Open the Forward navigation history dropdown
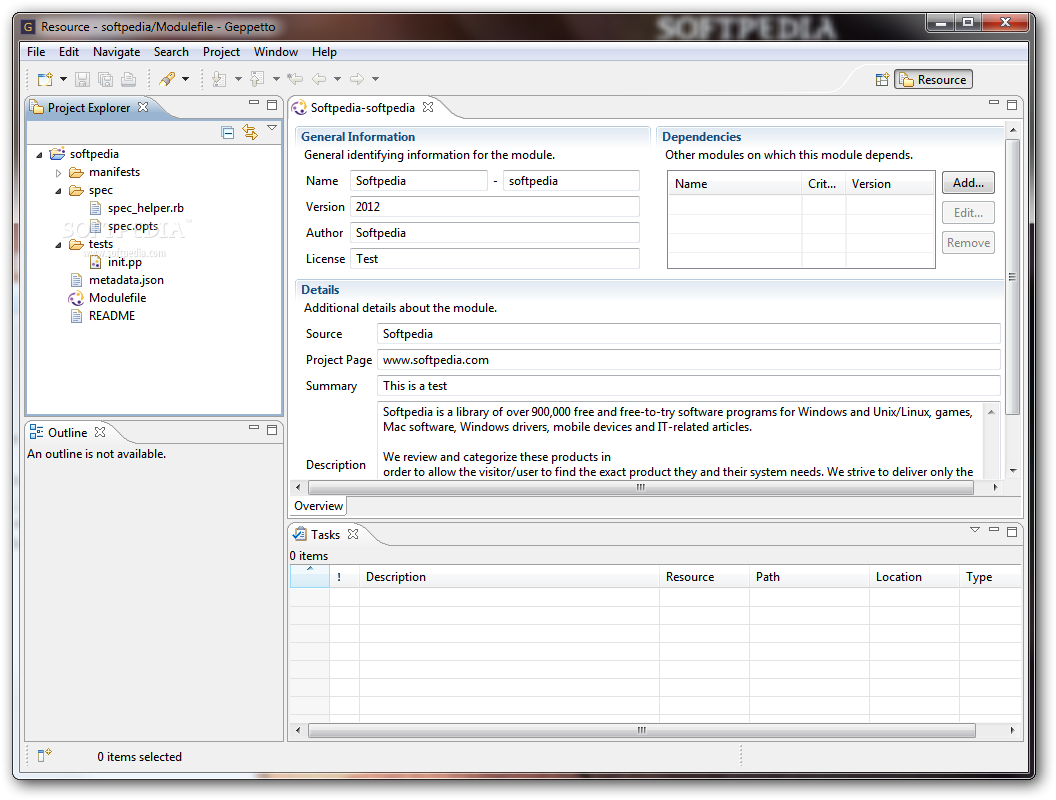Image resolution: width=1056 pixels, height=800 pixels. pyautogui.click(x=375, y=79)
